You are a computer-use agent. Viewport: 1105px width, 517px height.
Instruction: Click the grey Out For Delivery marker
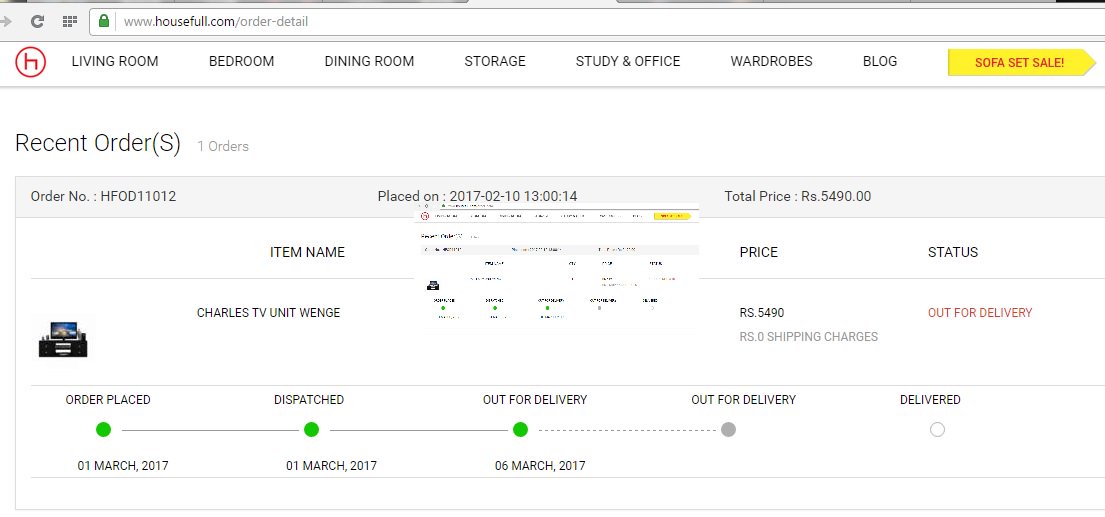pos(729,430)
